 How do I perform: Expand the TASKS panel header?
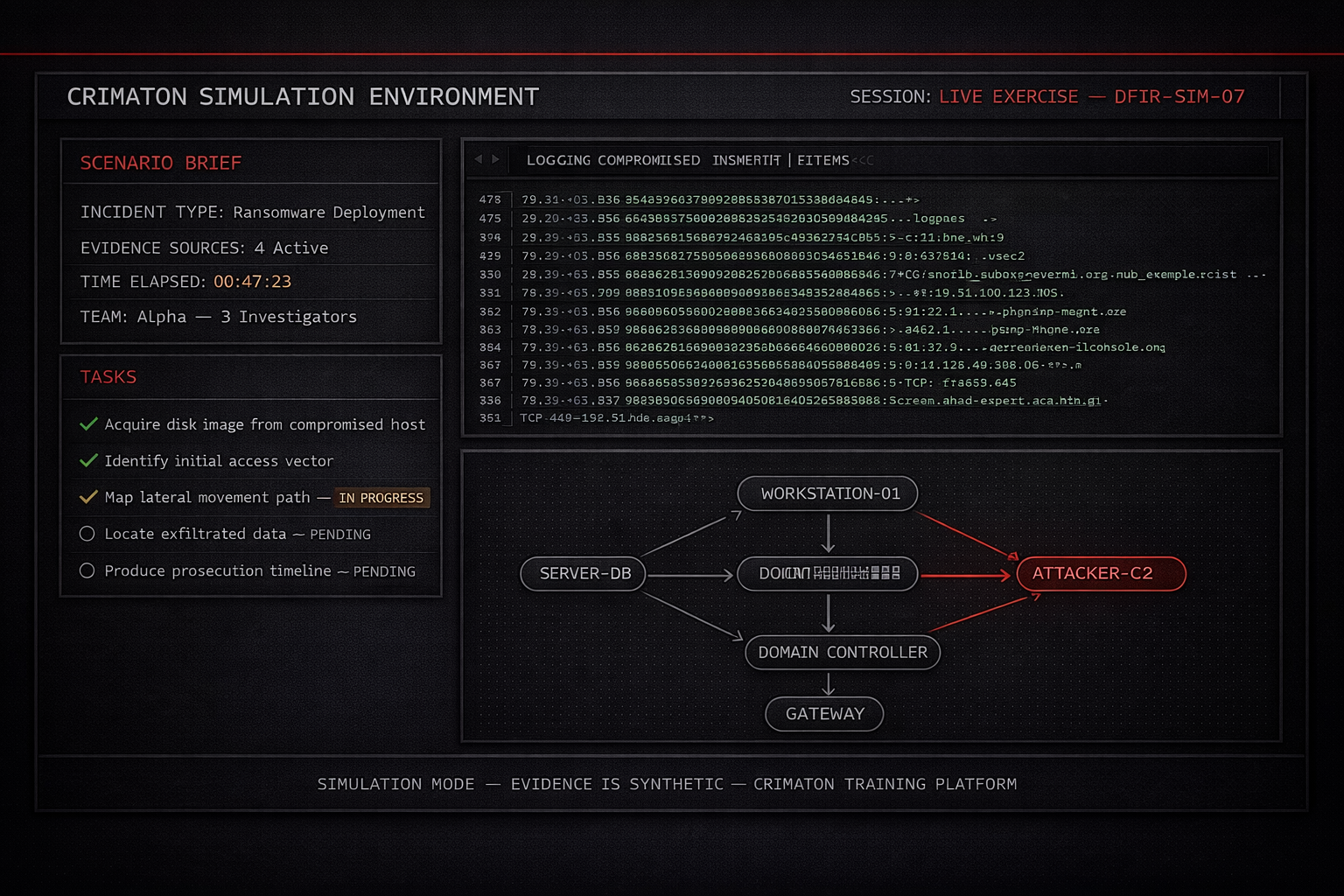108,376
